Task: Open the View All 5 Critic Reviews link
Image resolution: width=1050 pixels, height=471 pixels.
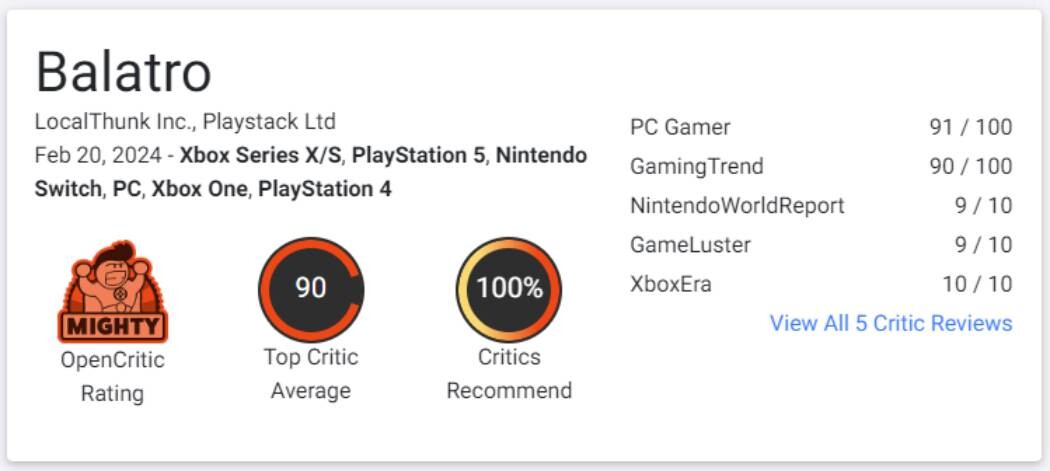Action: (890, 323)
